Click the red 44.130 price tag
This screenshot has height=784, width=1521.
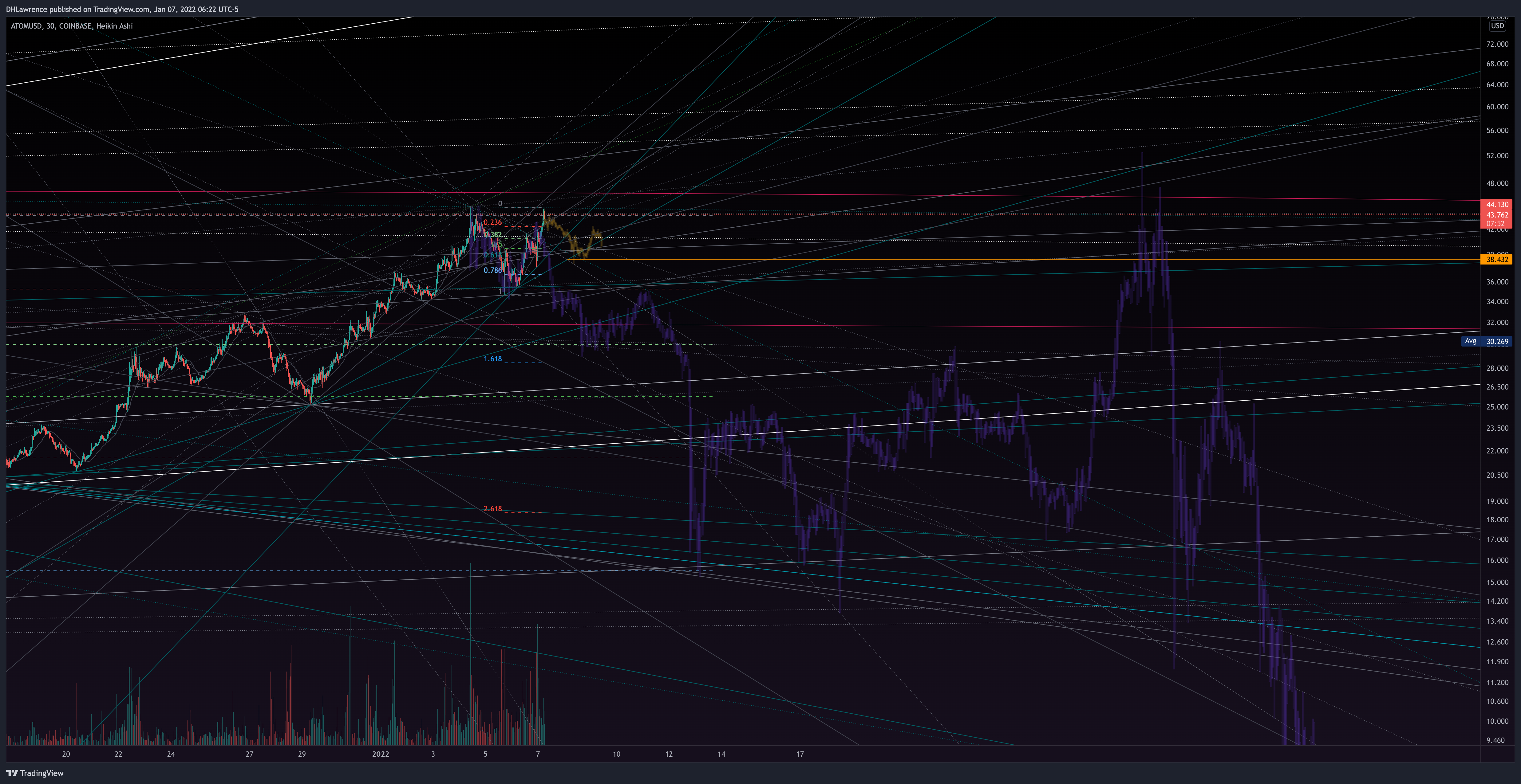(x=1497, y=205)
